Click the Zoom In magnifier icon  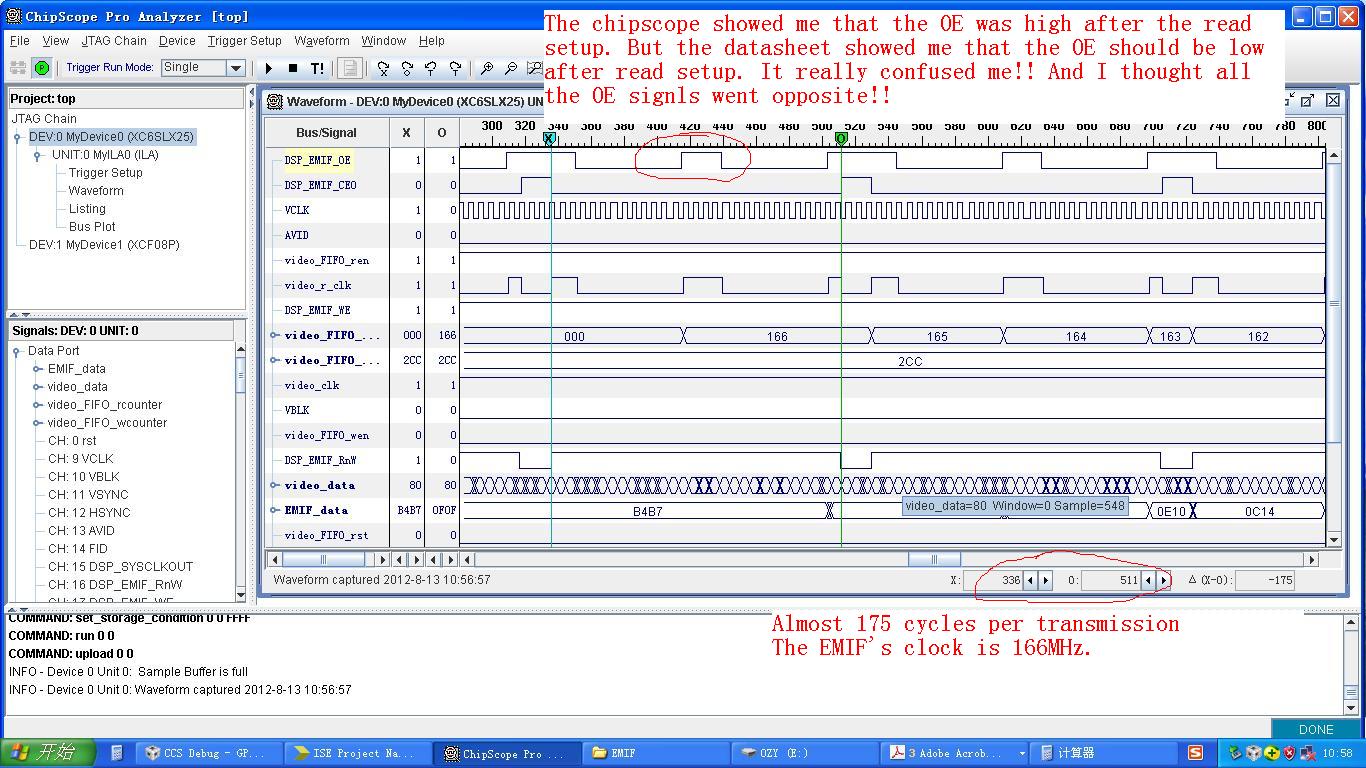click(487, 68)
